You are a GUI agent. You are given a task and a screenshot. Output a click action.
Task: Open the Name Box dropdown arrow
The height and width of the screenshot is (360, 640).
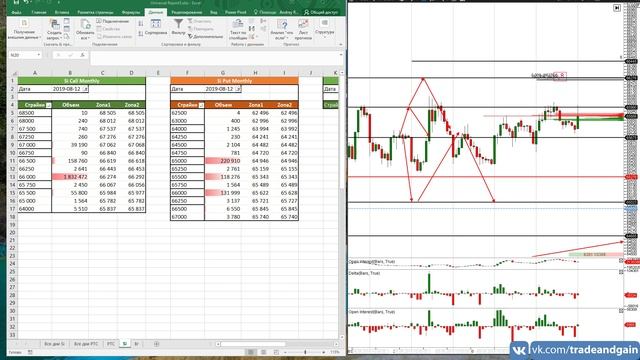[x=39, y=55]
